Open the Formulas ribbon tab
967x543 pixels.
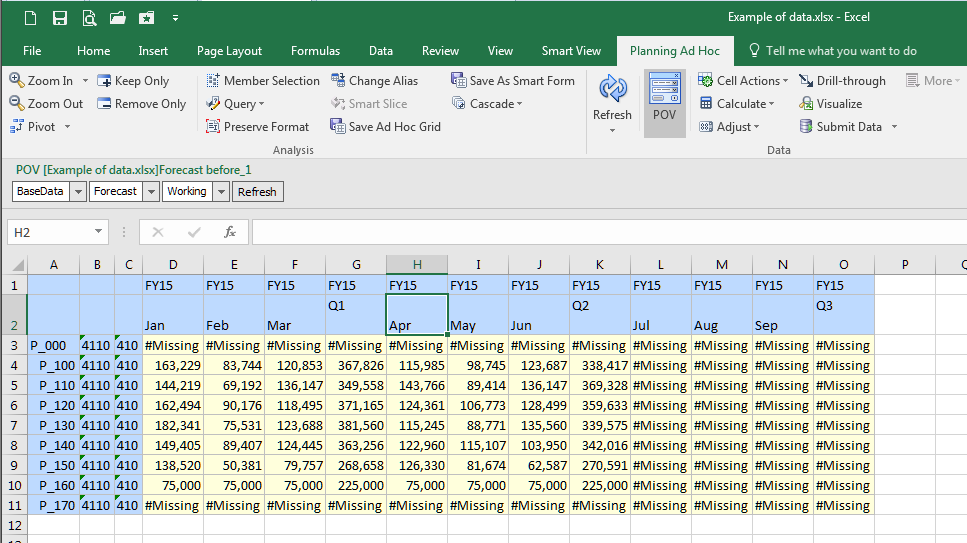tap(315, 51)
